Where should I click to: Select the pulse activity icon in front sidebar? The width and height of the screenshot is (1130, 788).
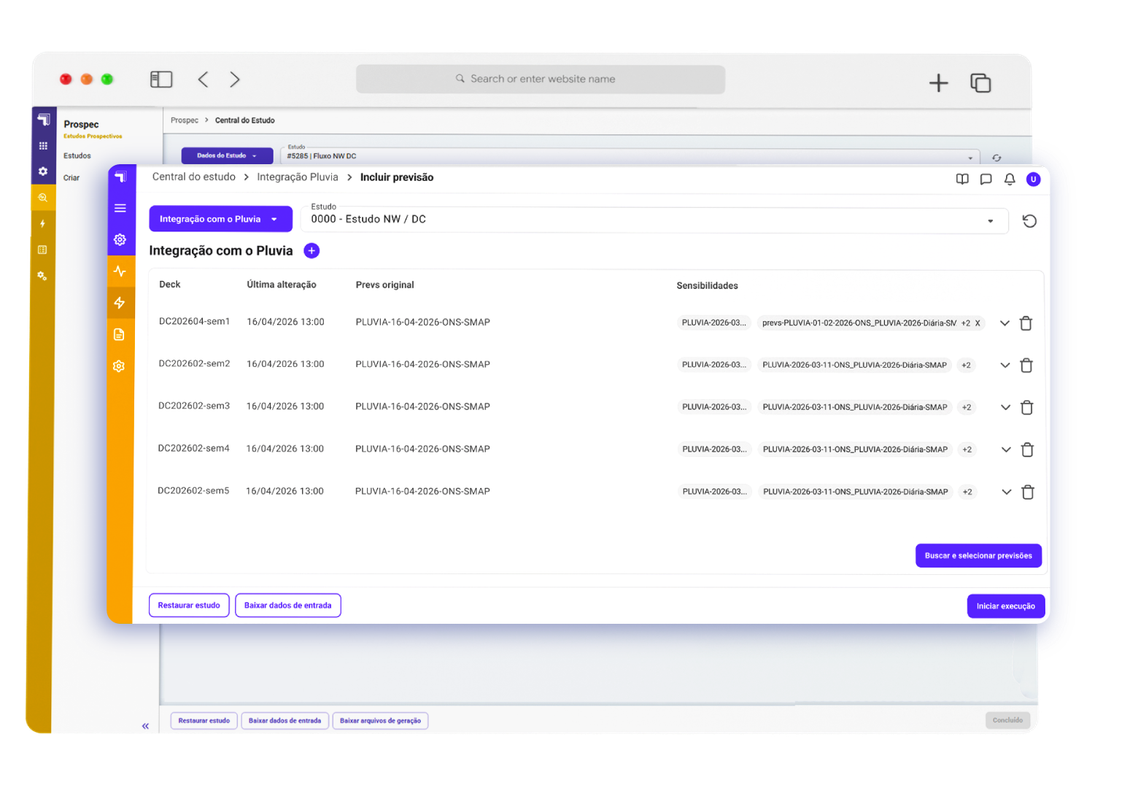[x=120, y=272]
